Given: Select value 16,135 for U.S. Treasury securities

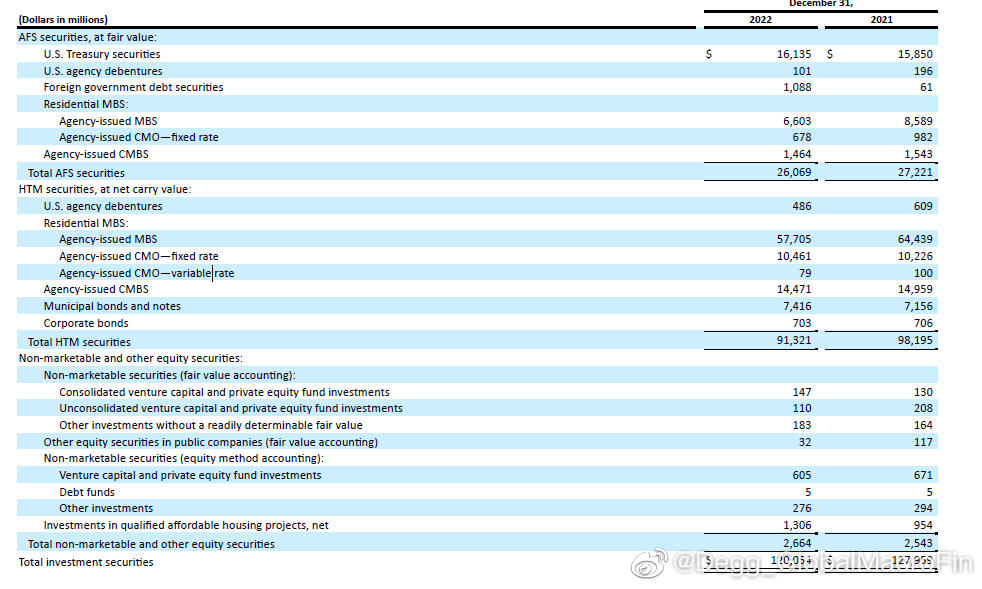Looking at the screenshot, I should pyautogui.click(x=793, y=54).
